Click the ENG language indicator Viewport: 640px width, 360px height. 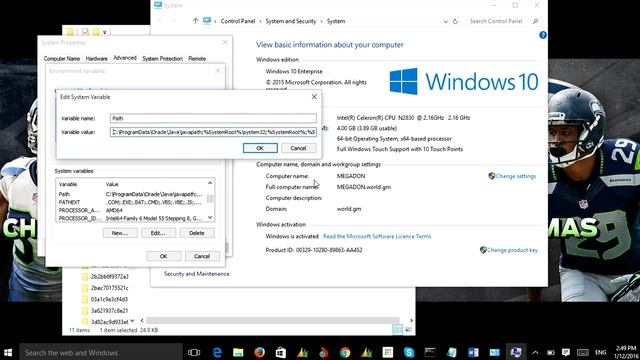600,353
